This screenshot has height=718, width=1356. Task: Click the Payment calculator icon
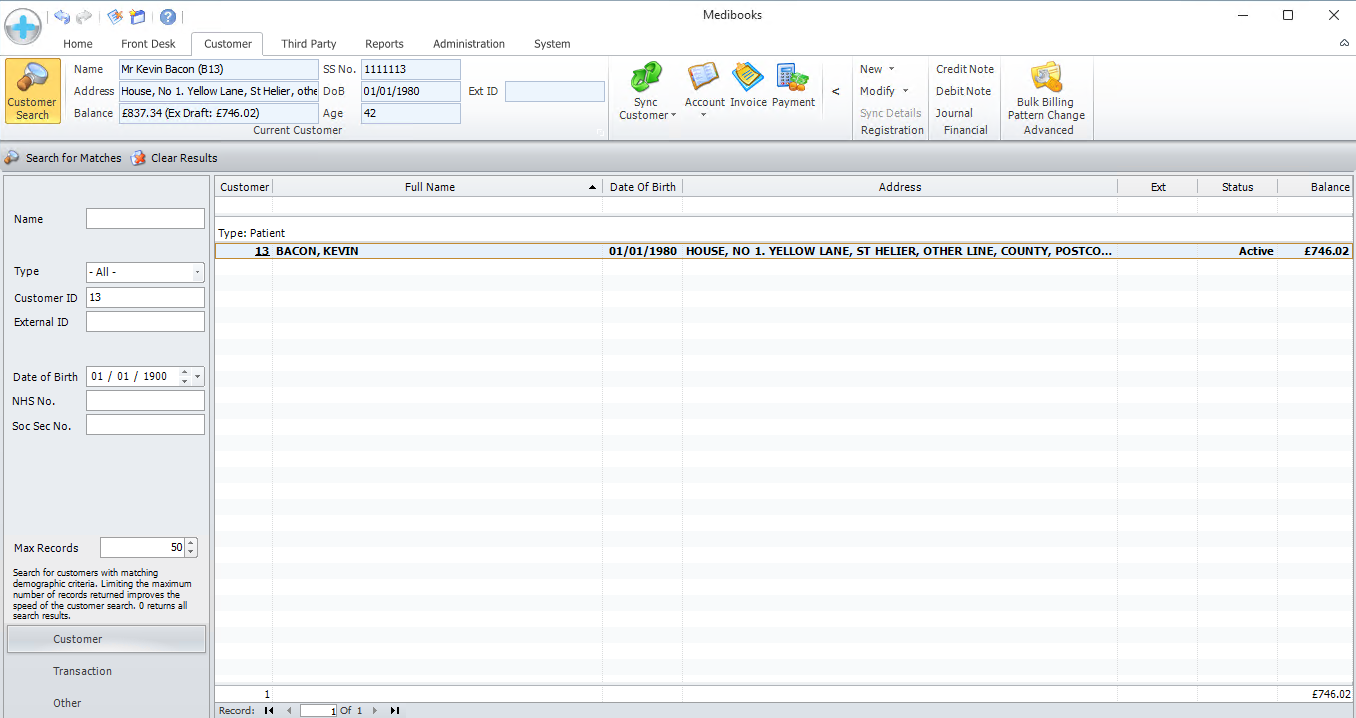(x=793, y=78)
